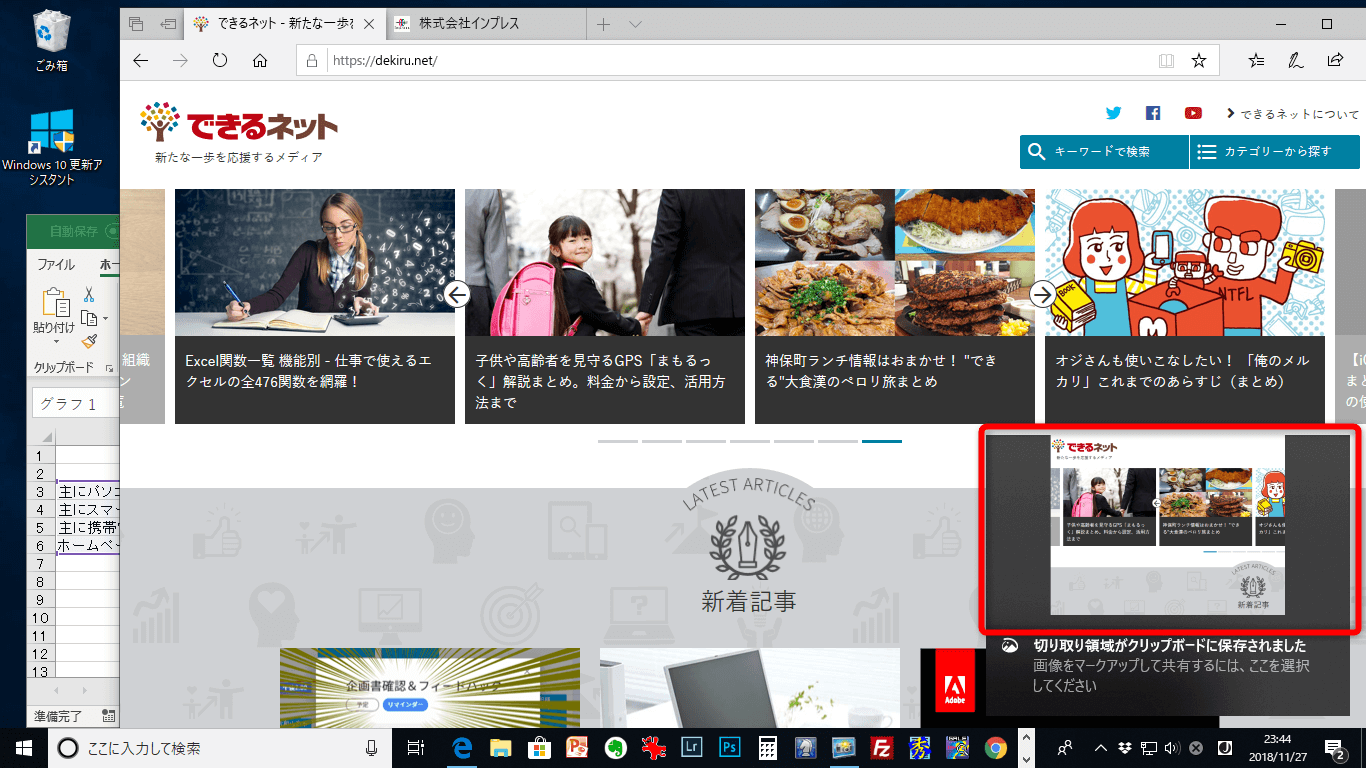
Task: Select the できるネット browser tab
Action: [x=284, y=24]
